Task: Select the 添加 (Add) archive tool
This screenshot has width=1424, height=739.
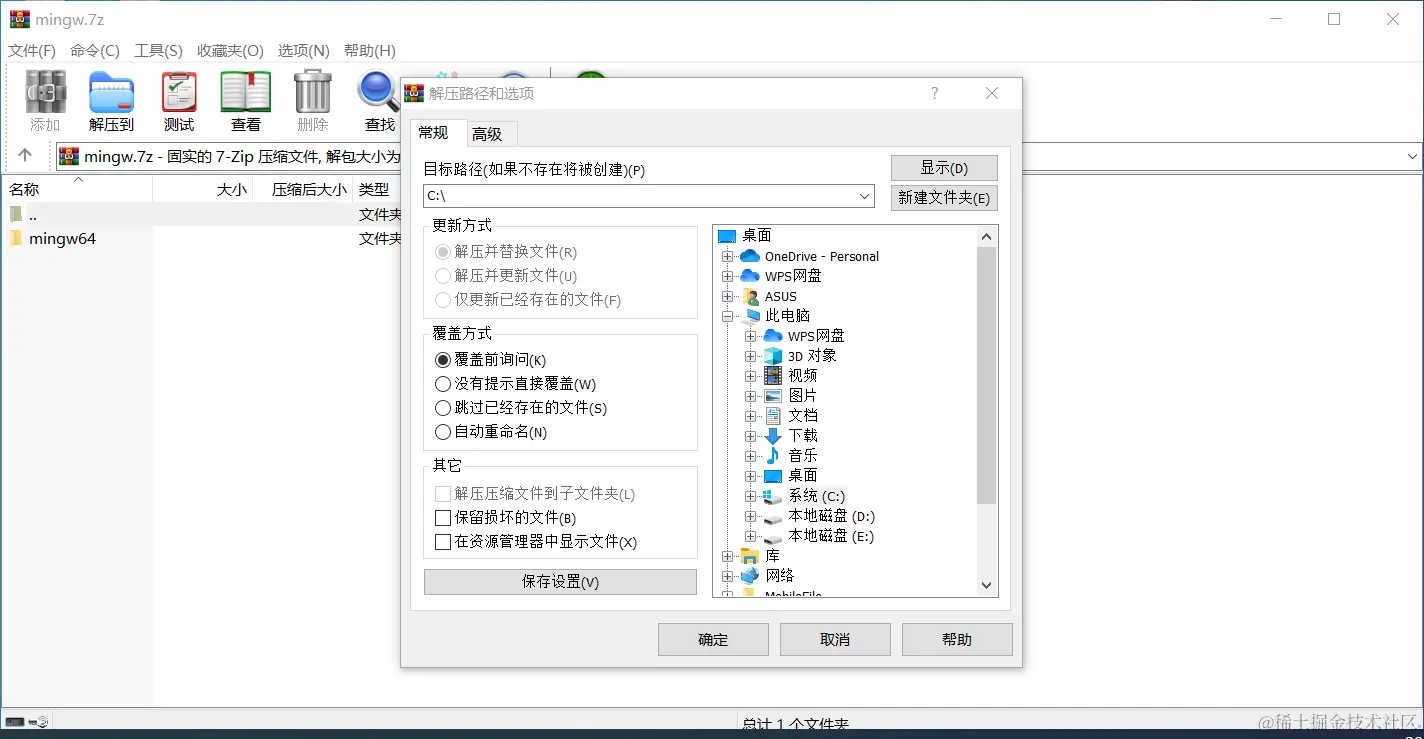Action: 44,100
